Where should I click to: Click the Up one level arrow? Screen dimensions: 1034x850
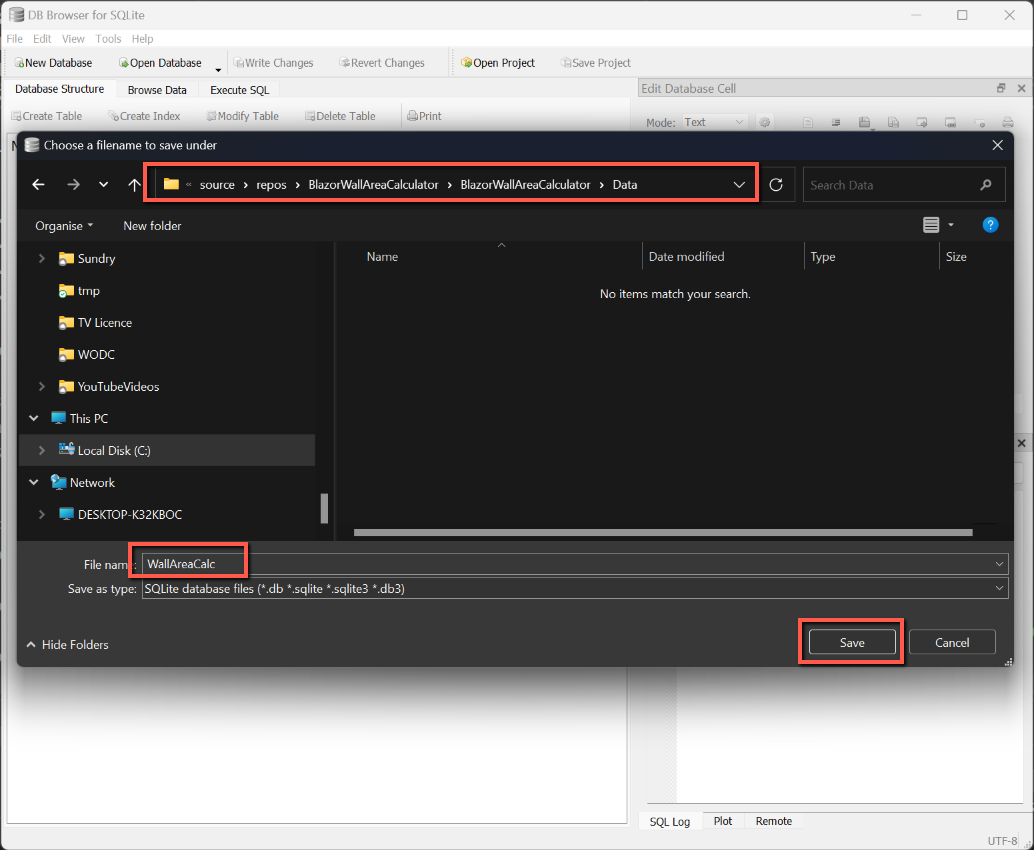click(135, 185)
